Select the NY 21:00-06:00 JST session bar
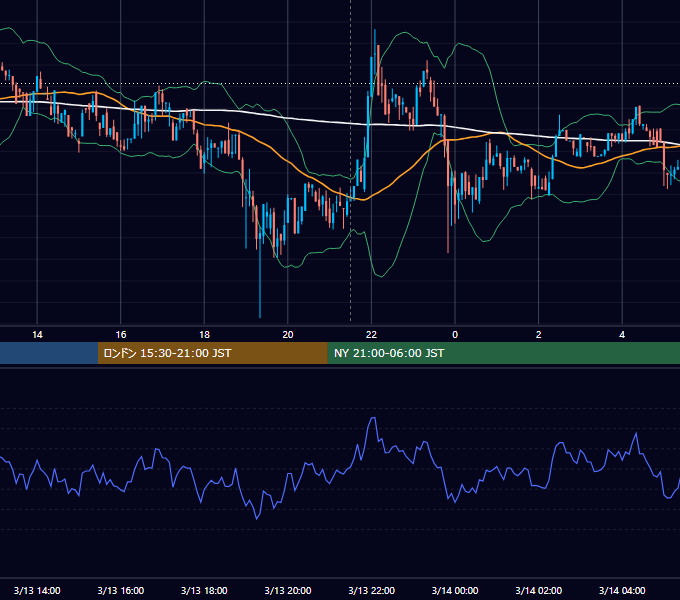This screenshot has height=600, width=680. pos(503,353)
